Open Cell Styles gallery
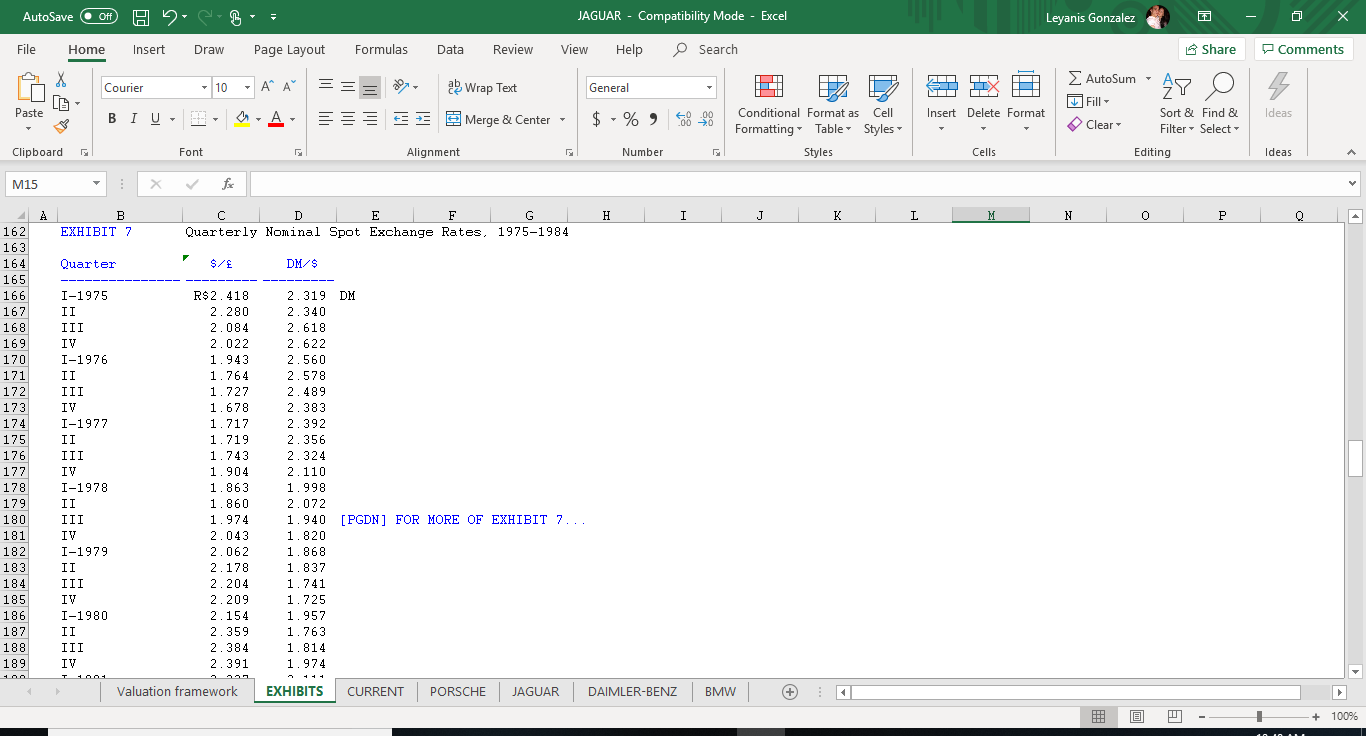The image size is (1366, 736). point(883,104)
